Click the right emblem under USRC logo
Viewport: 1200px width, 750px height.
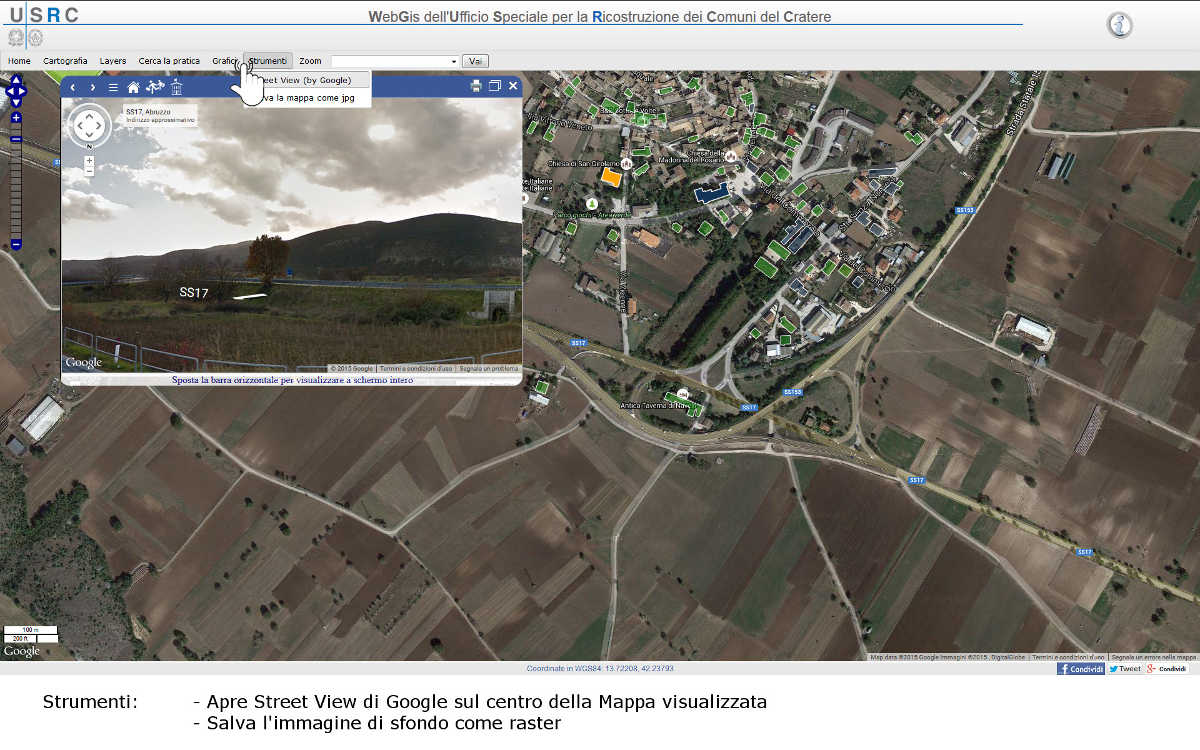pyautogui.click(x=35, y=38)
